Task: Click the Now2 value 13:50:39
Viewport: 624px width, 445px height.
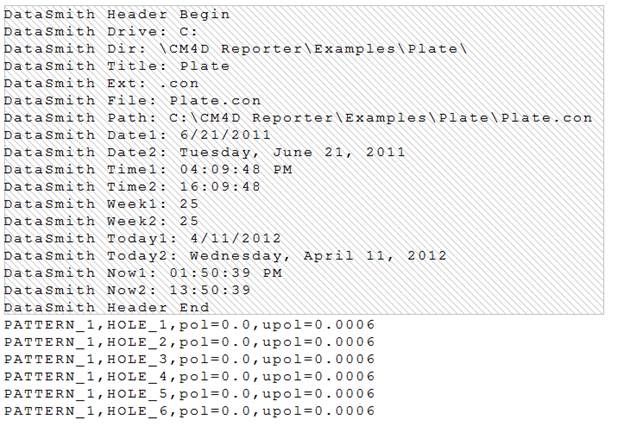Action: pyautogui.click(x=212, y=290)
